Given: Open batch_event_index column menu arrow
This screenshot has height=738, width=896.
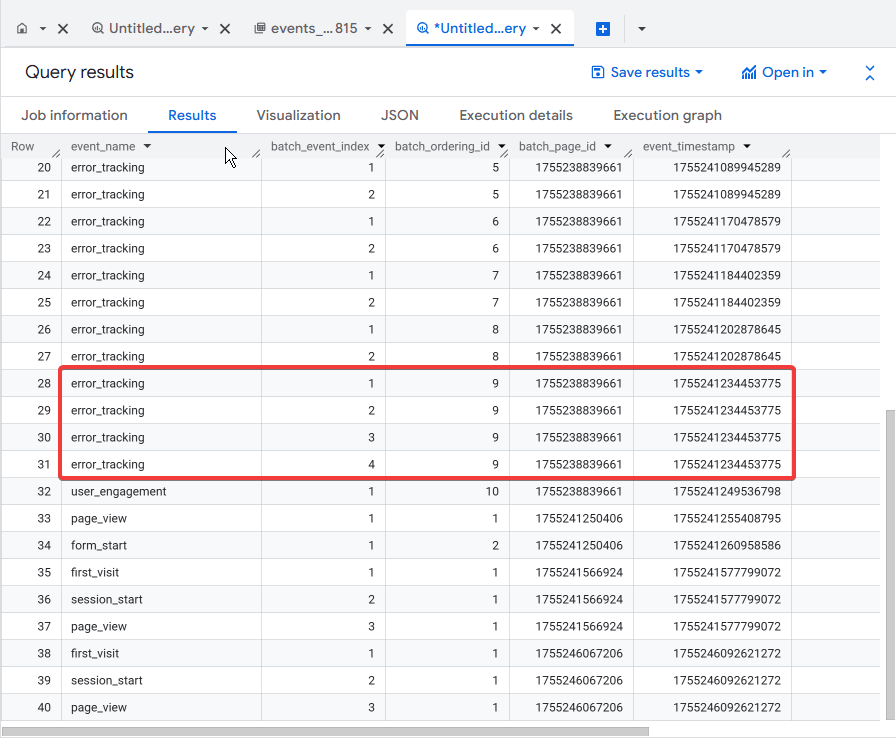Looking at the screenshot, I should 380,147.
